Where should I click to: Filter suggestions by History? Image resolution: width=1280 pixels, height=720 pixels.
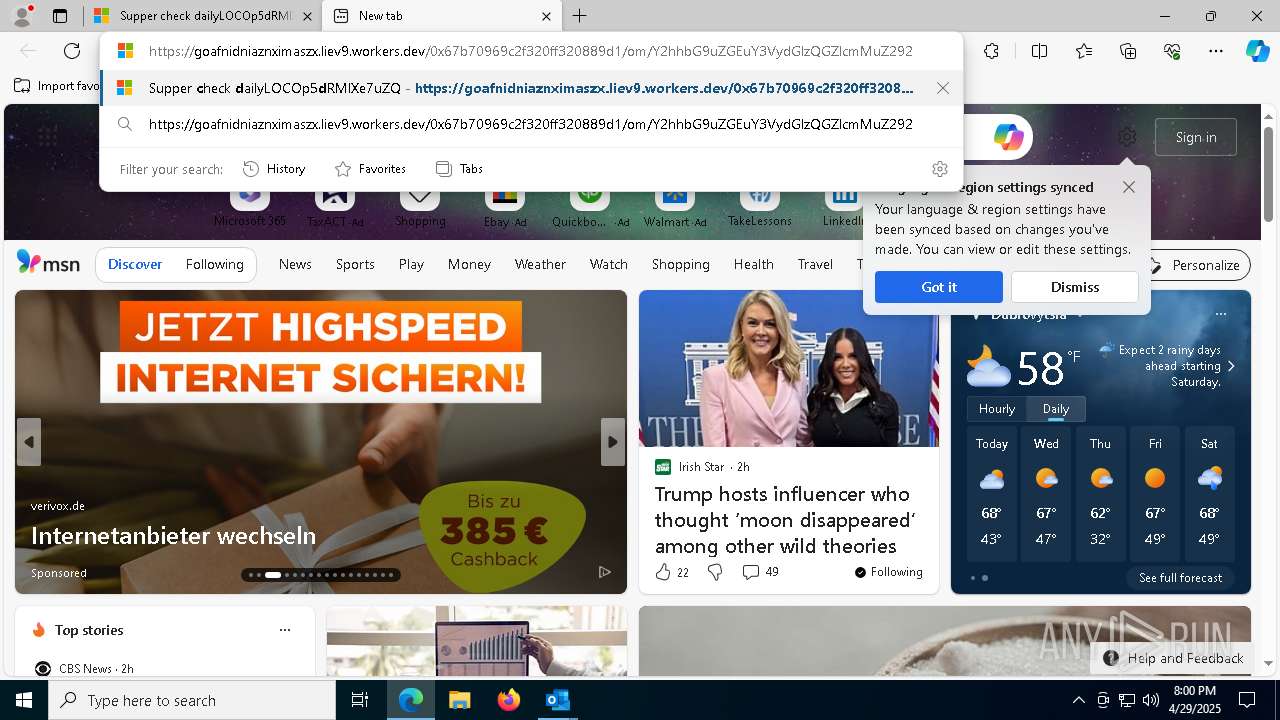274,169
